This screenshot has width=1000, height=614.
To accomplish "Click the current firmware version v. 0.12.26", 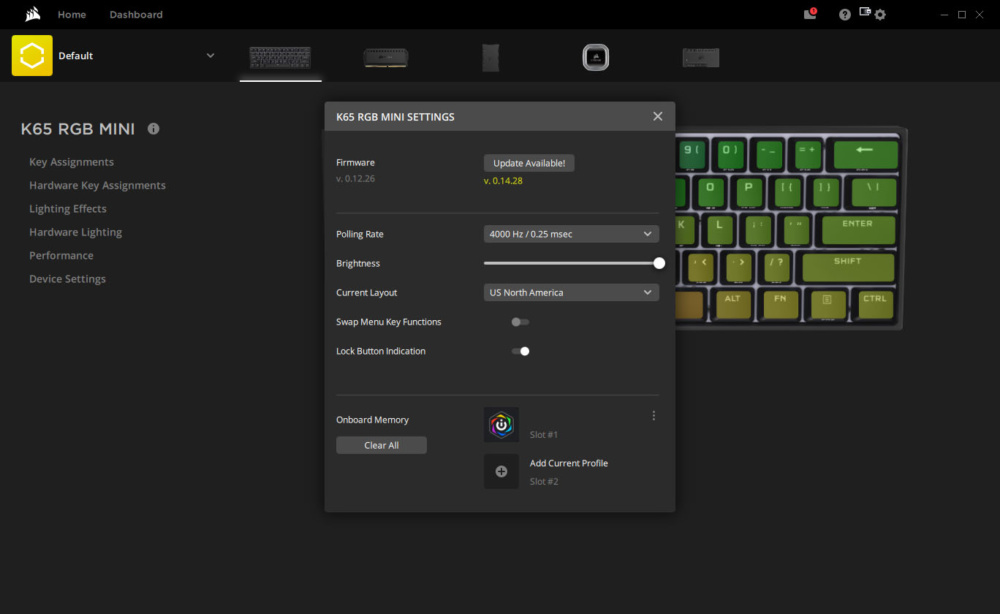I will click(x=355, y=179).
